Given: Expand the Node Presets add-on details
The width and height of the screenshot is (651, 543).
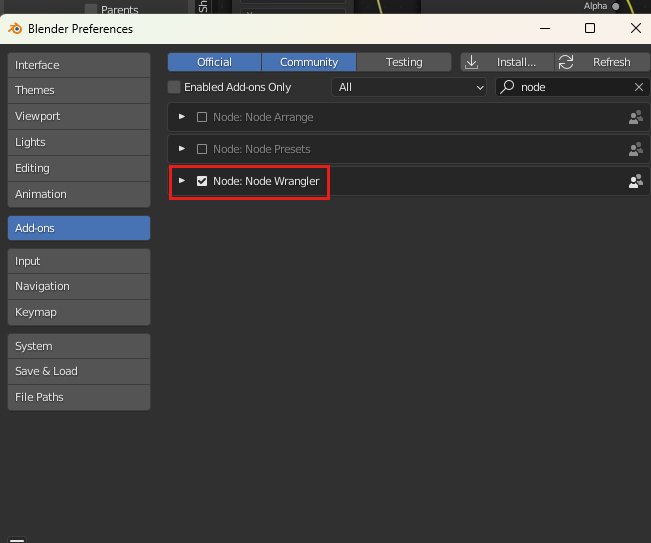Looking at the screenshot, I should (x=181, y=149).
